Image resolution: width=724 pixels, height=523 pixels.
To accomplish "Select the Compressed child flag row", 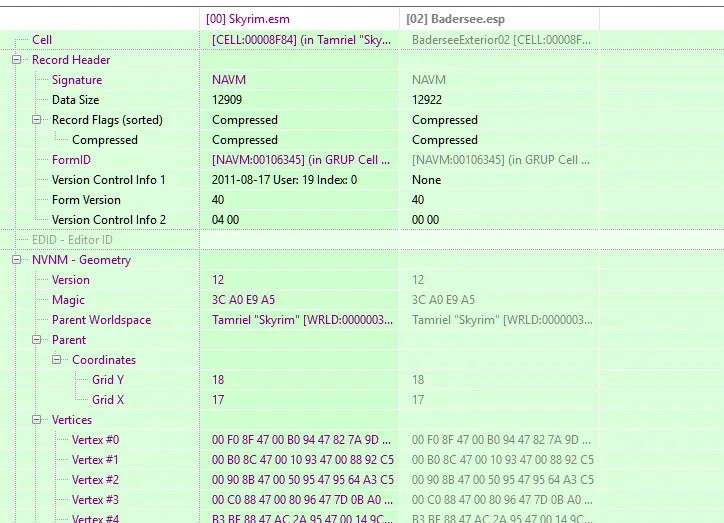I will pyautogui.click(x=105, y=140).
